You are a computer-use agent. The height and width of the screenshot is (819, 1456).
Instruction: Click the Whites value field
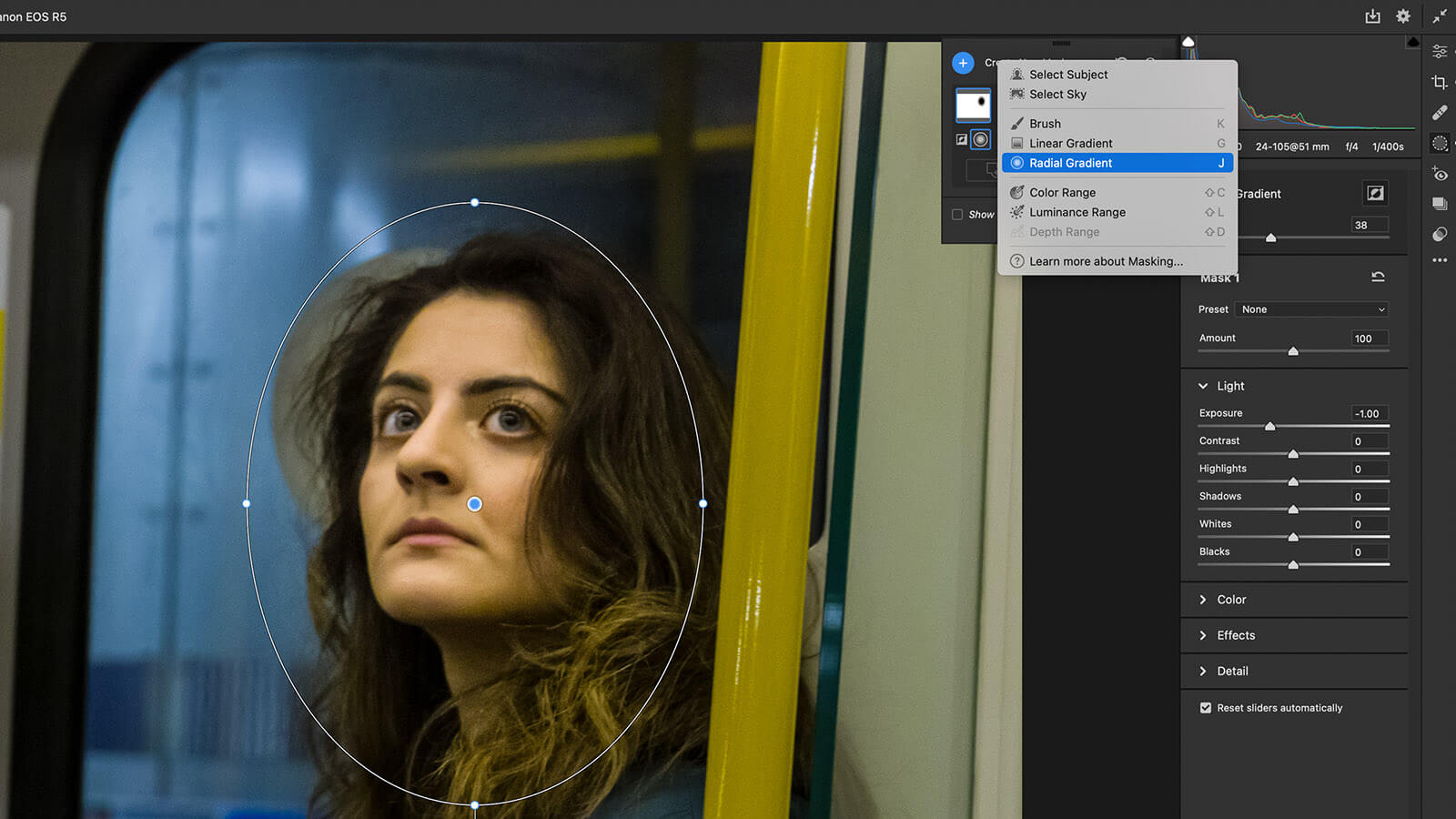1370,524
